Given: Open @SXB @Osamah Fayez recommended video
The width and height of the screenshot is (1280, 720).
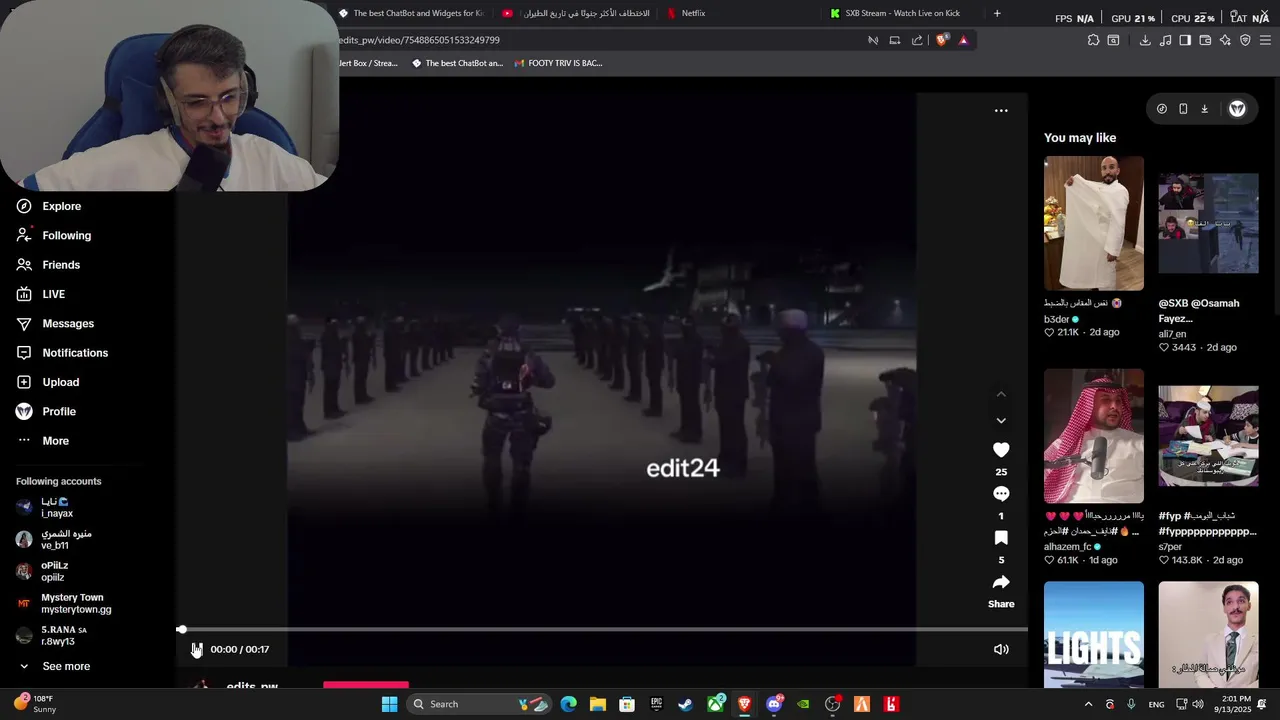Looking at the screenshot, I should coord(1208,223).
